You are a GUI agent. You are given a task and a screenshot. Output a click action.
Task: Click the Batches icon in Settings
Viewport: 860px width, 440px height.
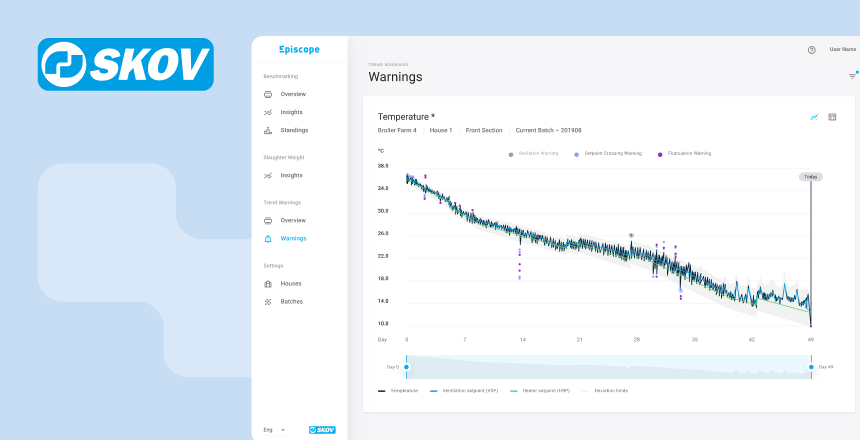[268, 302]
